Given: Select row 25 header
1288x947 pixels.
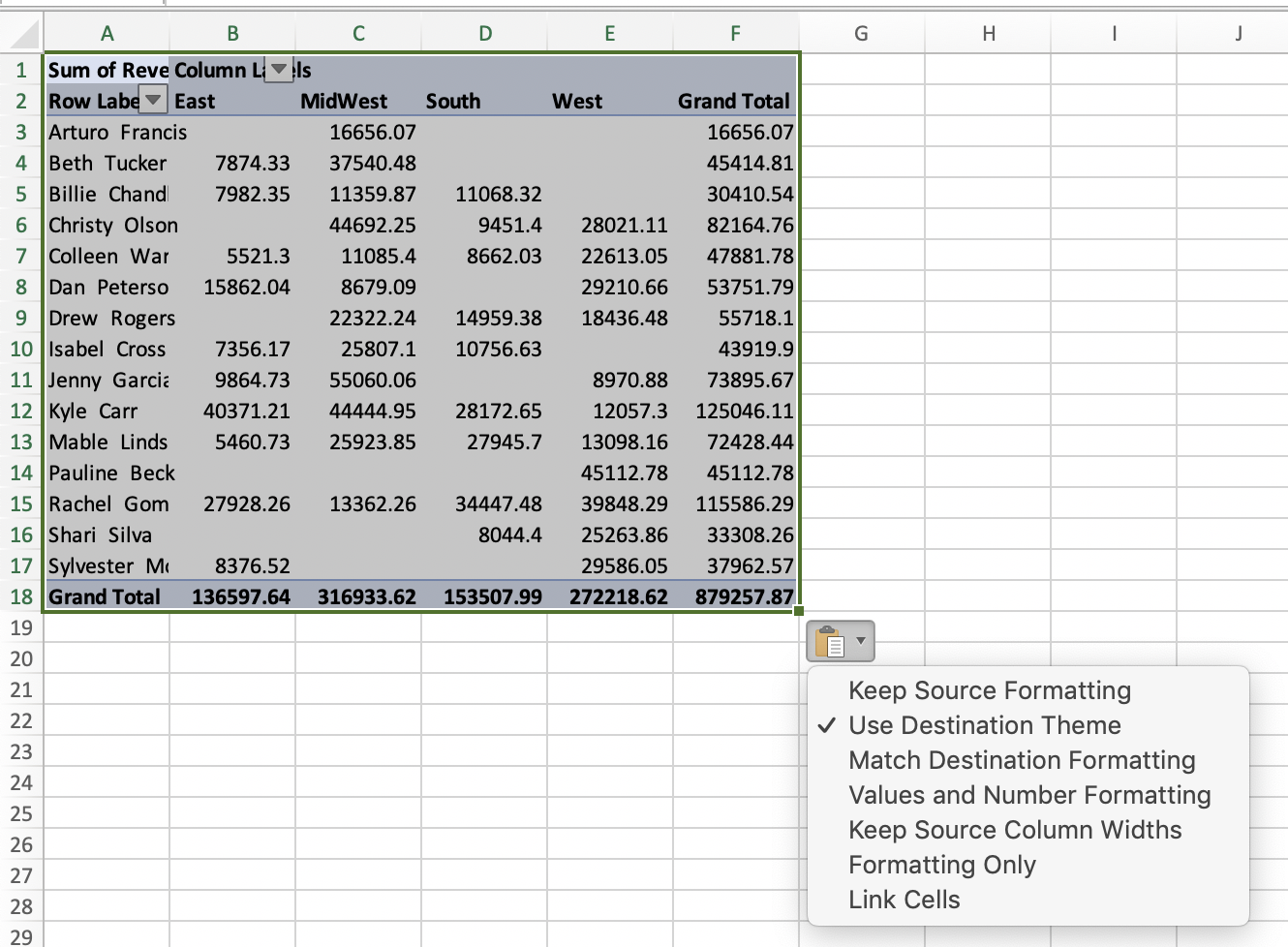Looking at the screenshot, I should point(21,813).
